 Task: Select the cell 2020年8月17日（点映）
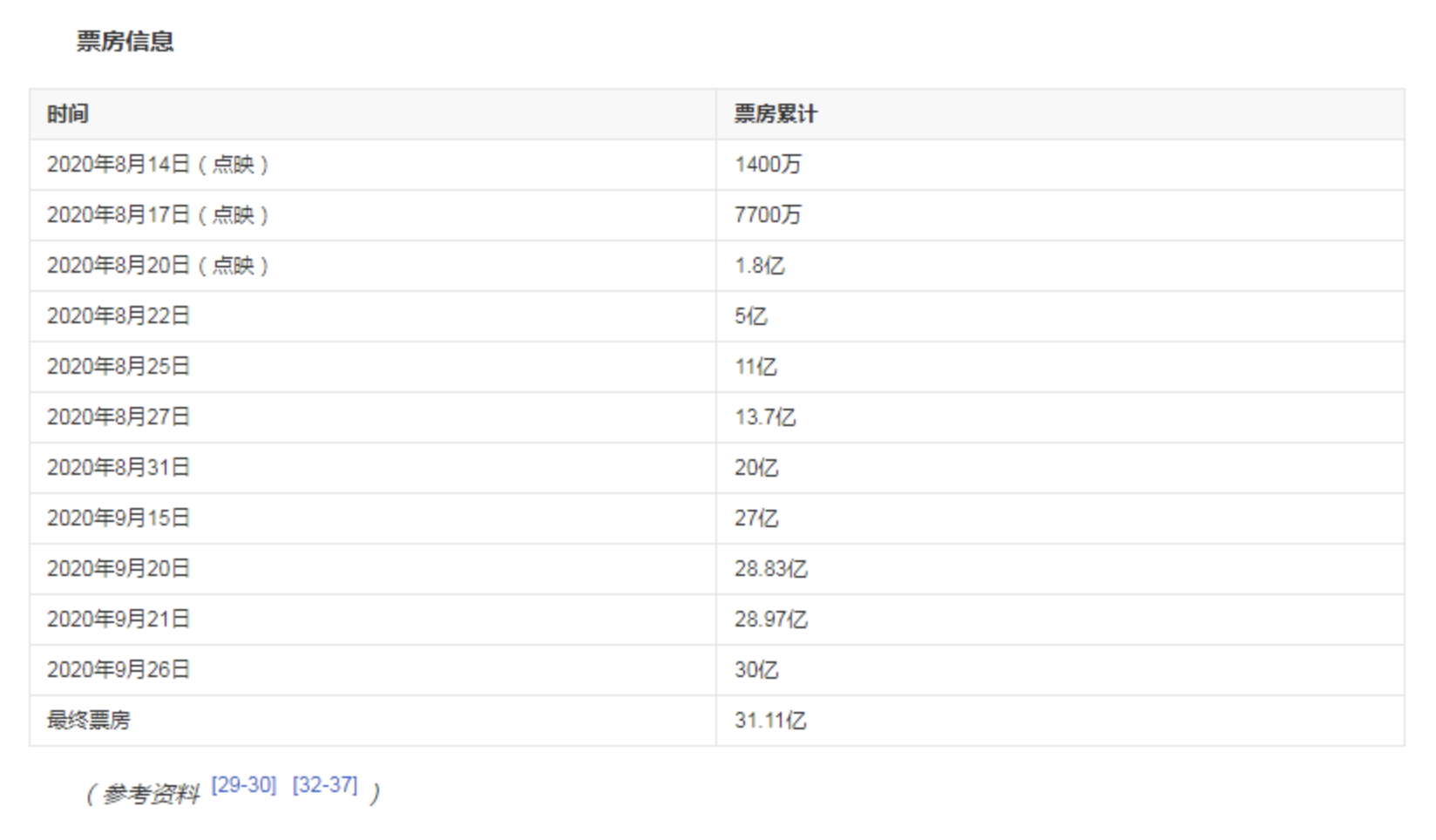coord(373,215)
